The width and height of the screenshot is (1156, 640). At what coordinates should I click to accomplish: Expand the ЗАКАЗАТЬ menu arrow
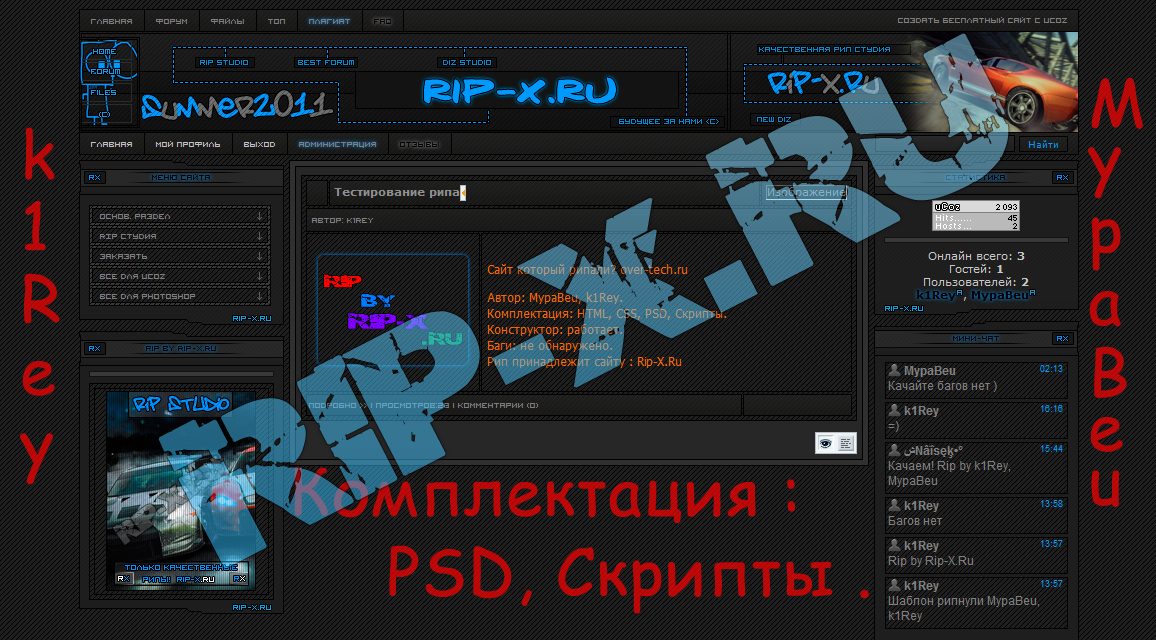coord(260,256)
